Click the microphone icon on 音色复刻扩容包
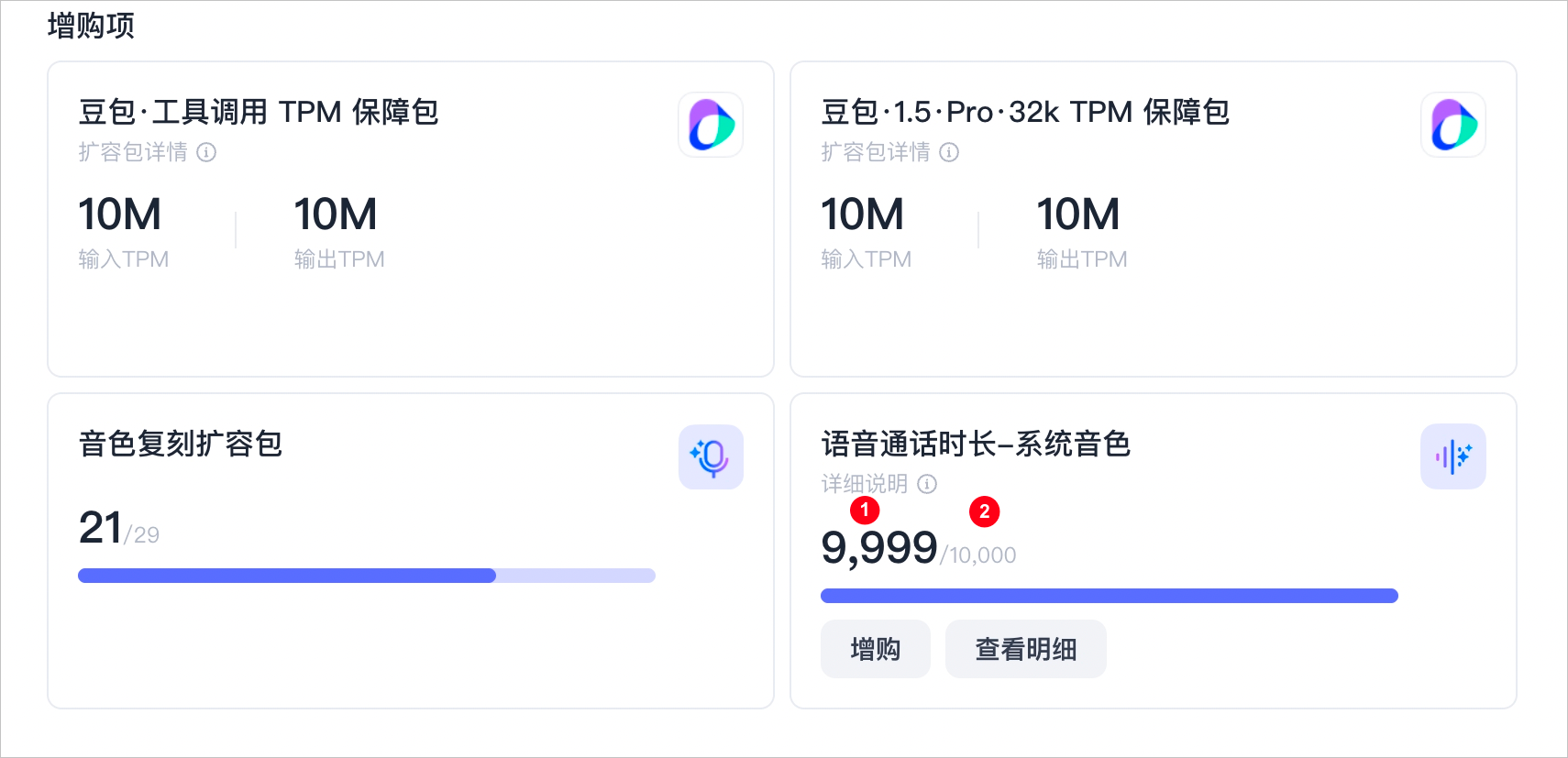Screen dimensions: 1568x758 711,456
